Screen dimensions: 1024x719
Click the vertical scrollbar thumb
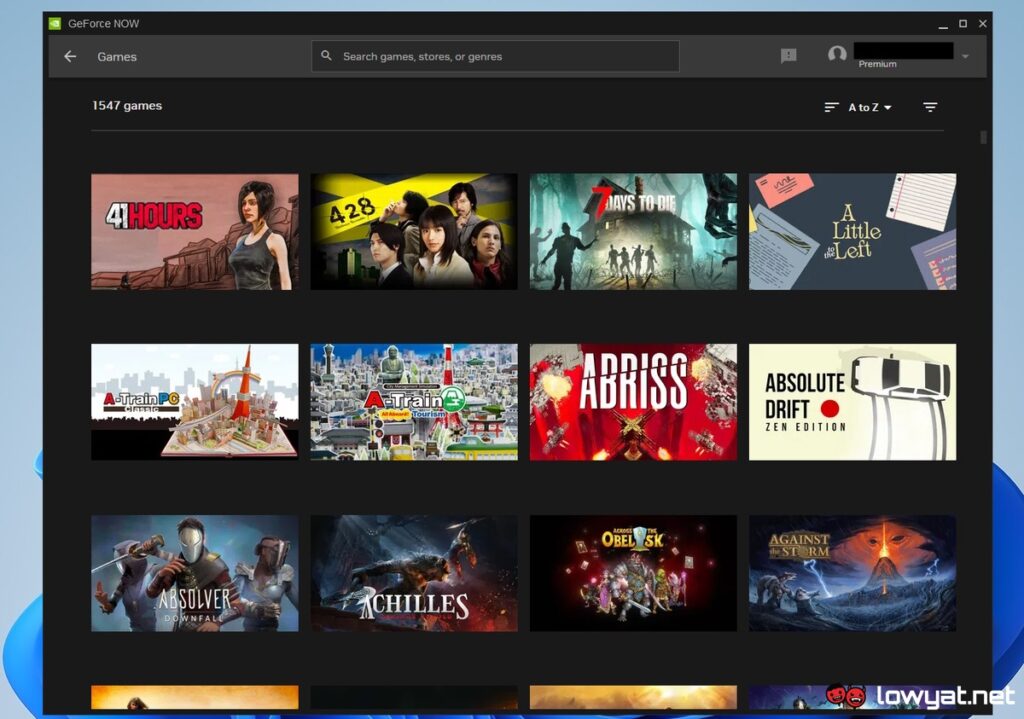pos(983,137)
